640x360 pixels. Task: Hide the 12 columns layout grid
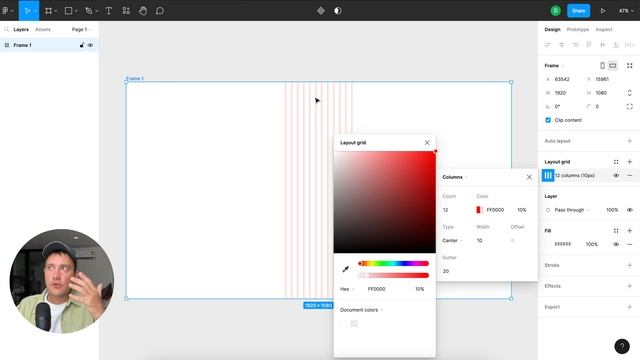click(x=616, y=176)
